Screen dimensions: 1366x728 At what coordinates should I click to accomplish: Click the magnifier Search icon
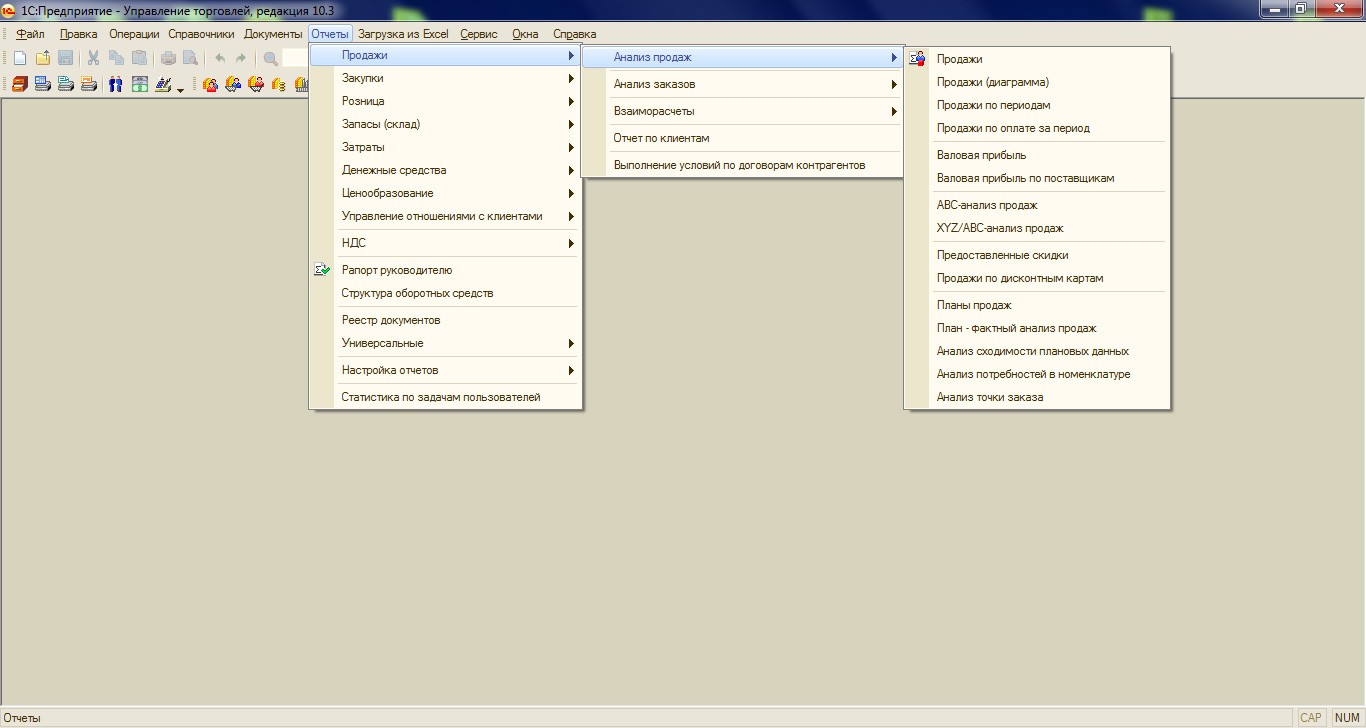pos(270,58)
